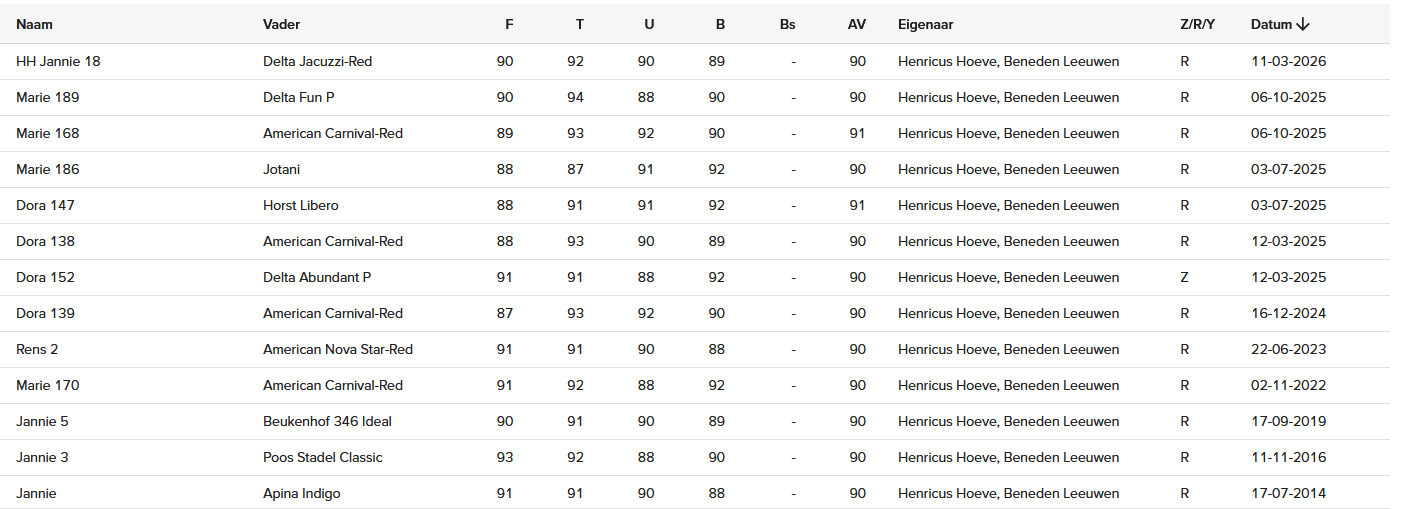Click sire Horst Libero
This screenshot has height=509, width=1402.
(x=301, y=205)
